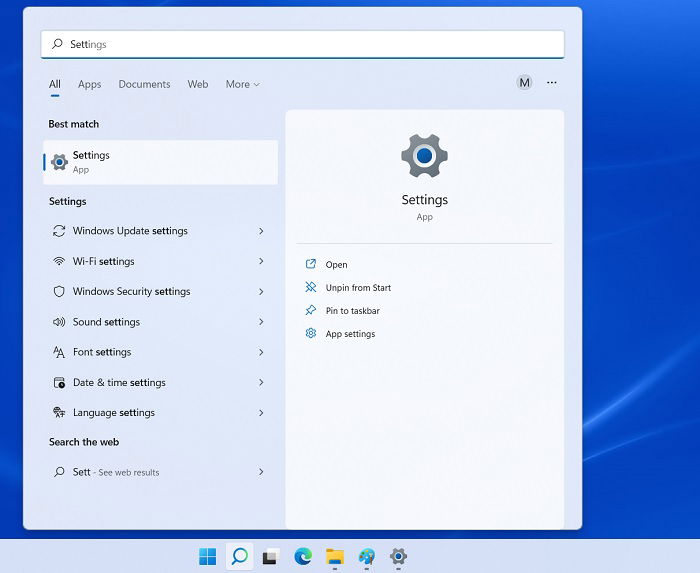Expand the Sound settings chevron arrow

pos(261,322)
